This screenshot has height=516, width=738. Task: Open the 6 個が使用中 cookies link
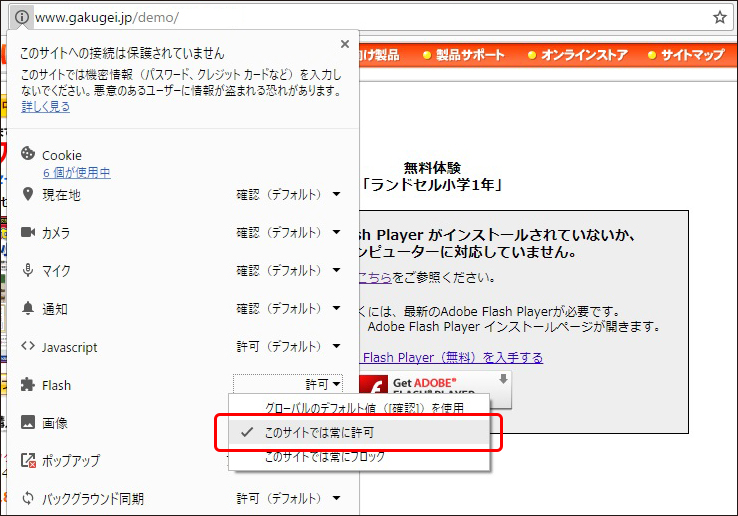(x=77, y=173)
